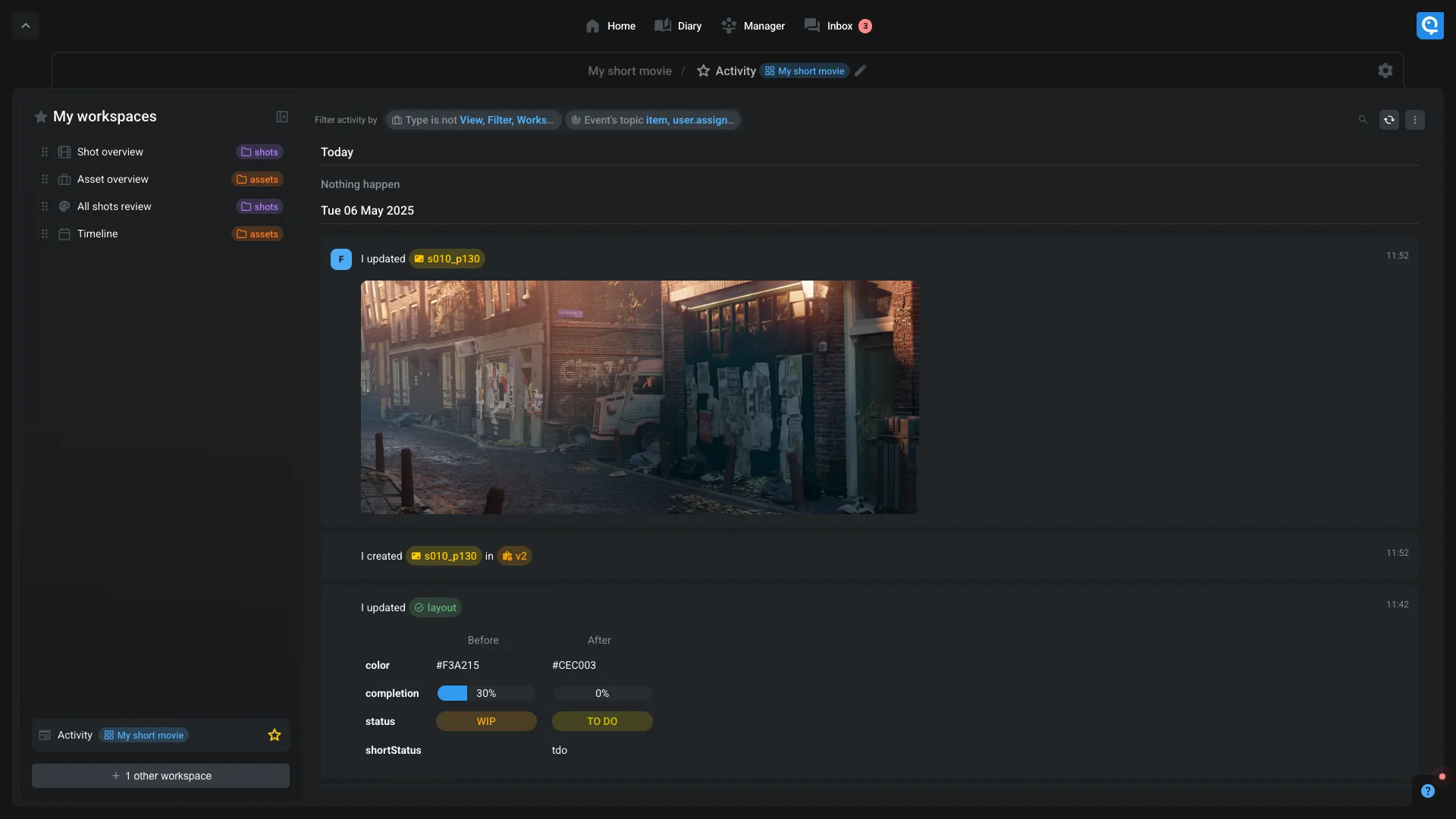Toggle the favorite star beside Activity title
The width and height of the screenshot is (1456, 819).
703,71
